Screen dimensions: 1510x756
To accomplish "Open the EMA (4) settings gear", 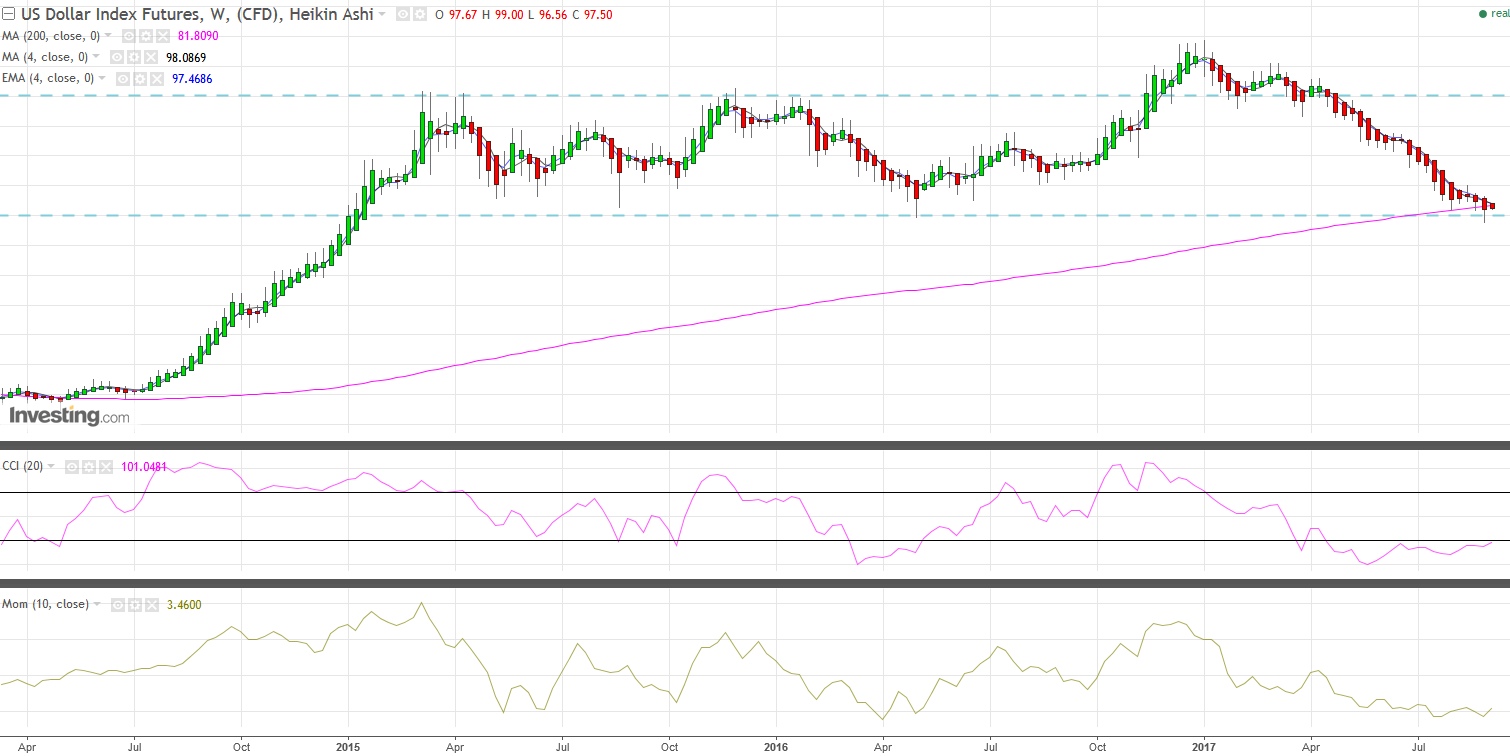I will (x=140, y=77).
